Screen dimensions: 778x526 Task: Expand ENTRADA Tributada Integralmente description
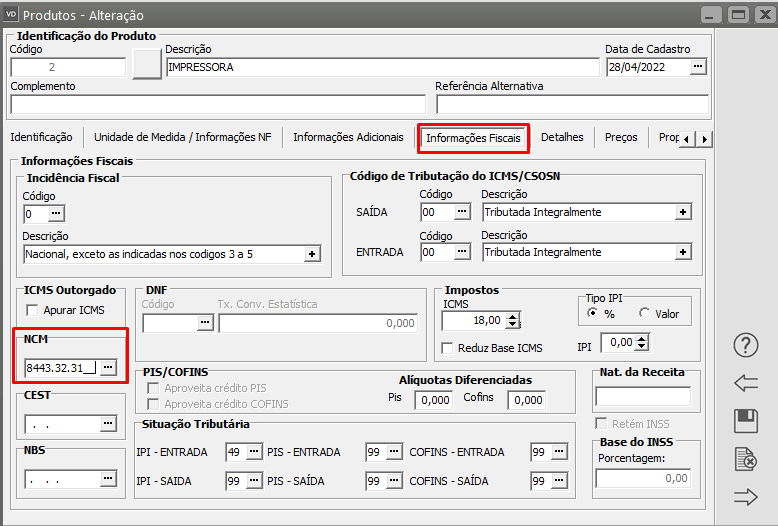pos(683,253)
